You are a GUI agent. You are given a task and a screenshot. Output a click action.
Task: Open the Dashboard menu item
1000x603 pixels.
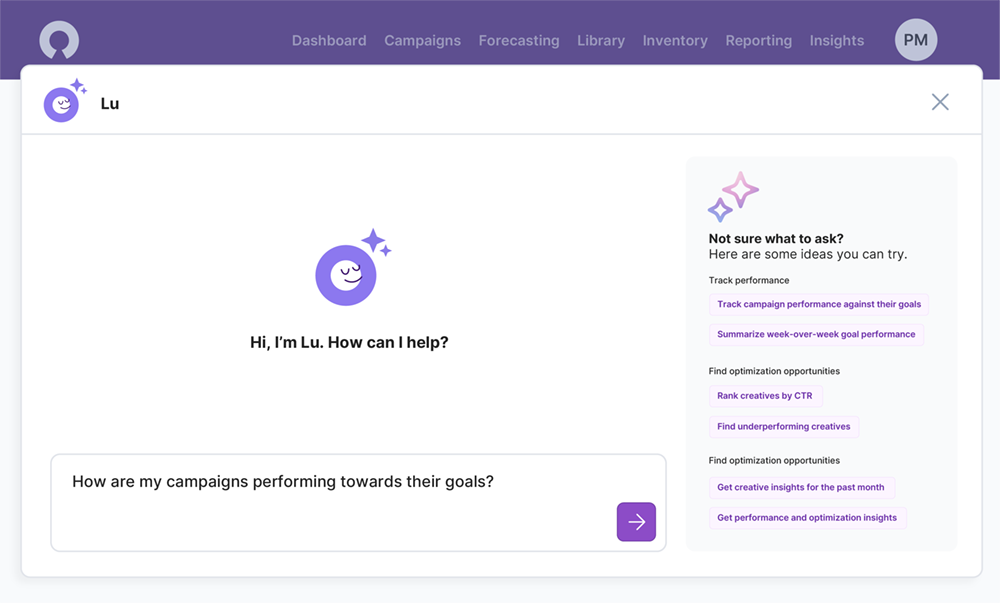[329, 41]
